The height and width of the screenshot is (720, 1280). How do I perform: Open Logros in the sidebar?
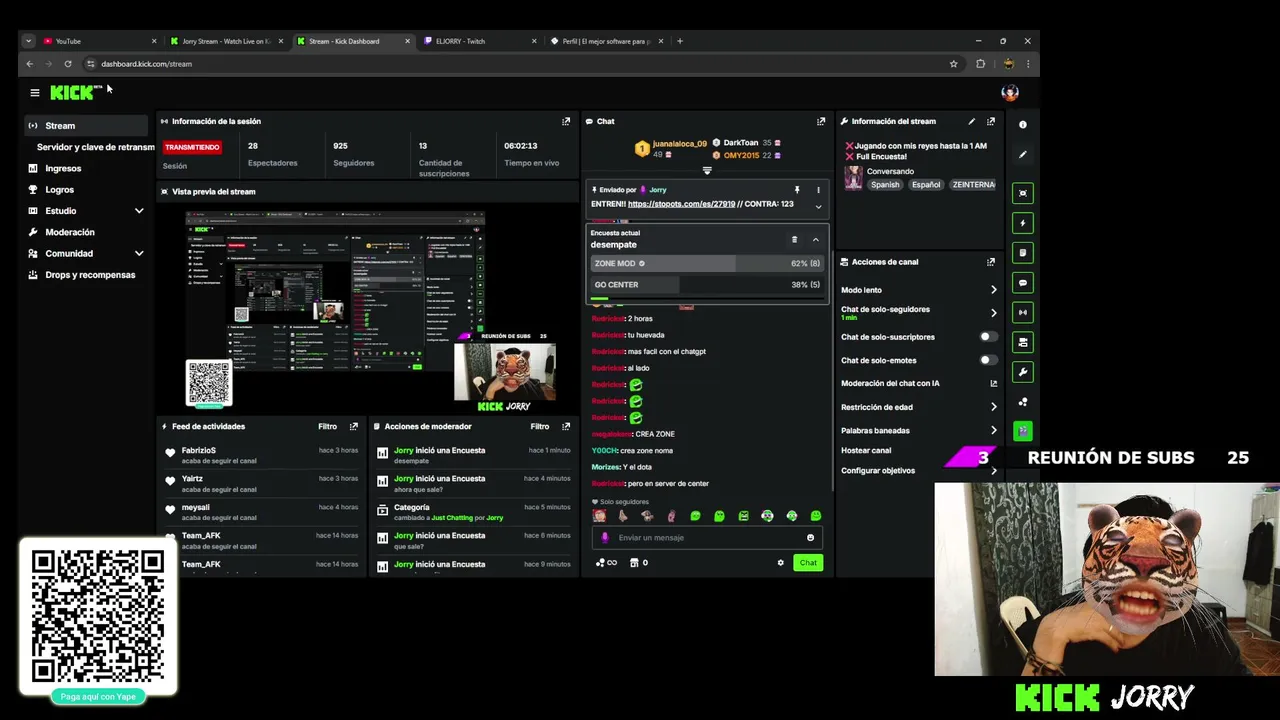click(x=59, y=190)
